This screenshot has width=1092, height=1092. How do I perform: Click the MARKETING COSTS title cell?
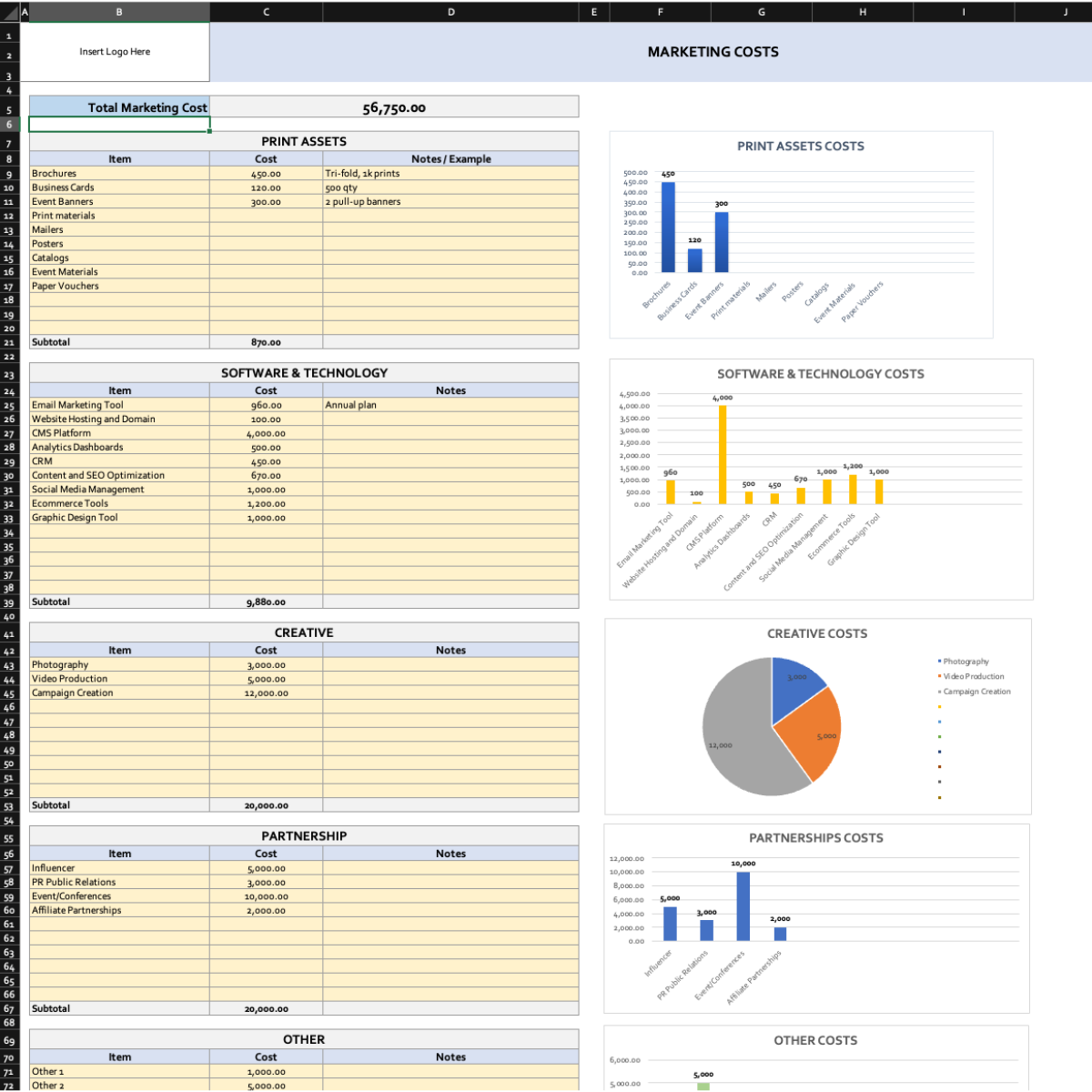[x=713, y=52]
